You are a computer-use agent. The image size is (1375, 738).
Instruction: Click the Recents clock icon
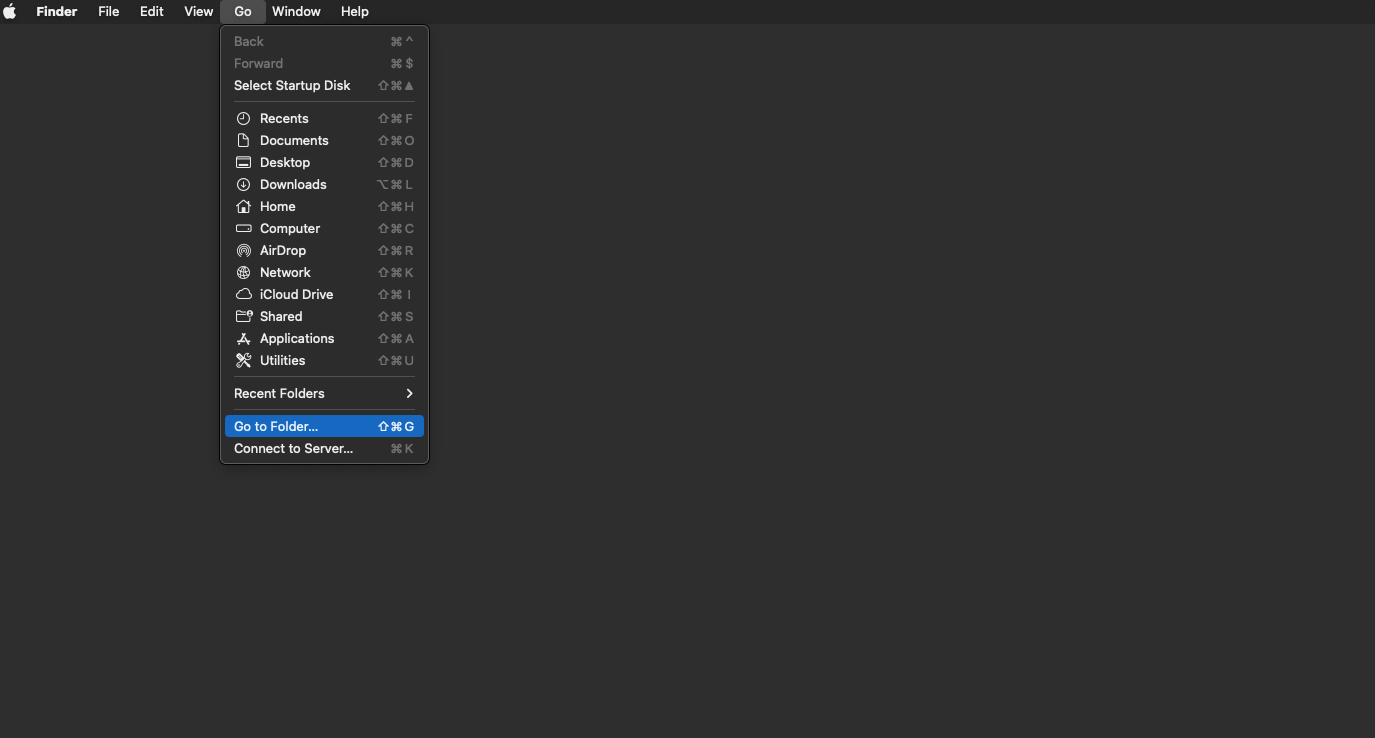point(243,119)
